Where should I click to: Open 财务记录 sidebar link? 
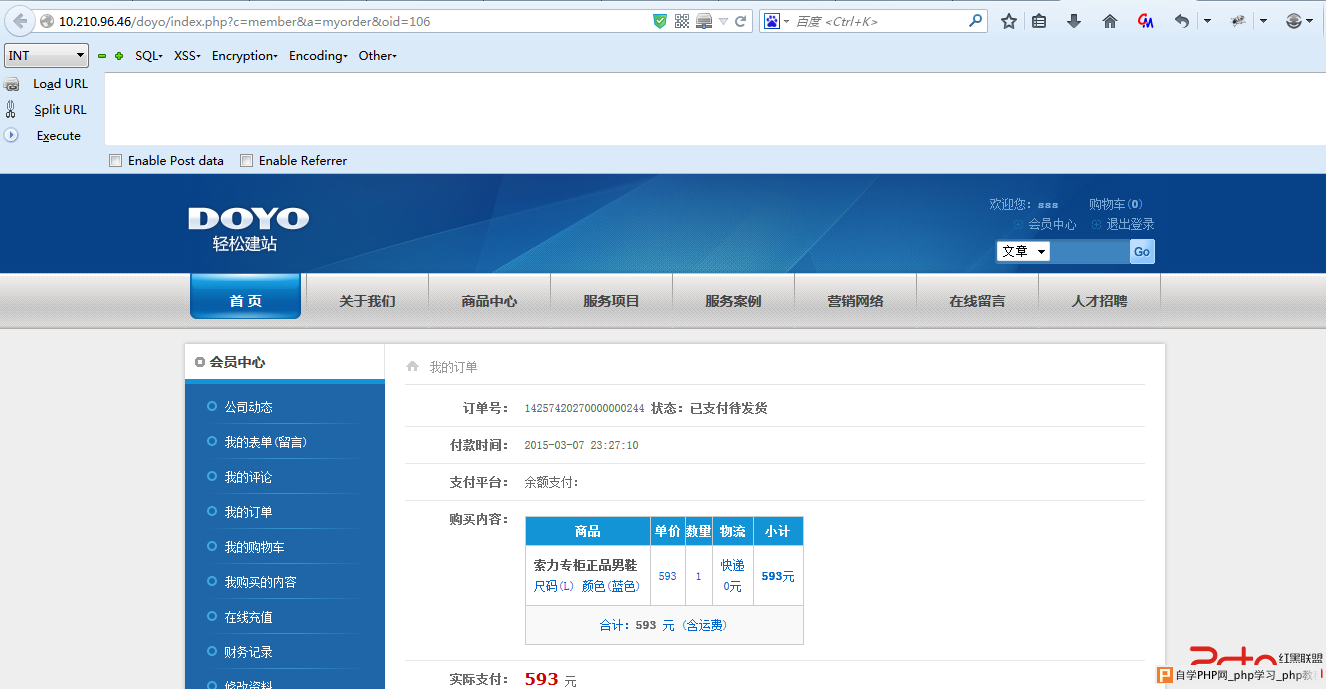click(x=248, y=652)
